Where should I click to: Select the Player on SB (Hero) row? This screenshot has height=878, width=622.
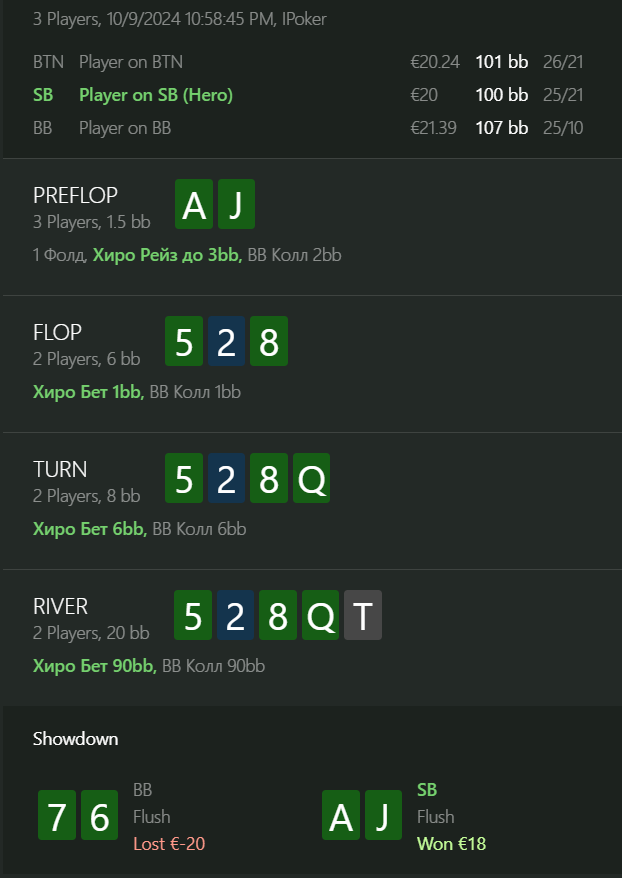pos(155,95)
